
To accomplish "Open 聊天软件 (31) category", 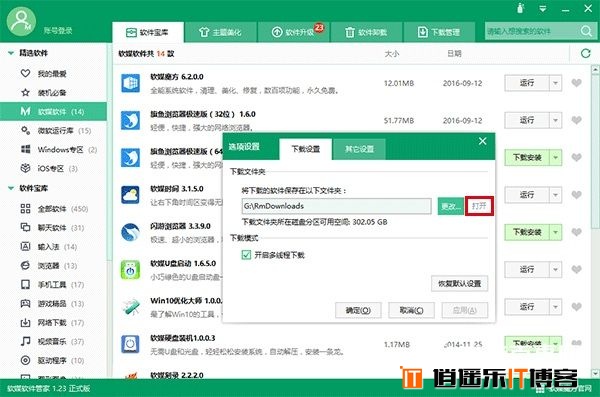I will [52, 228].
